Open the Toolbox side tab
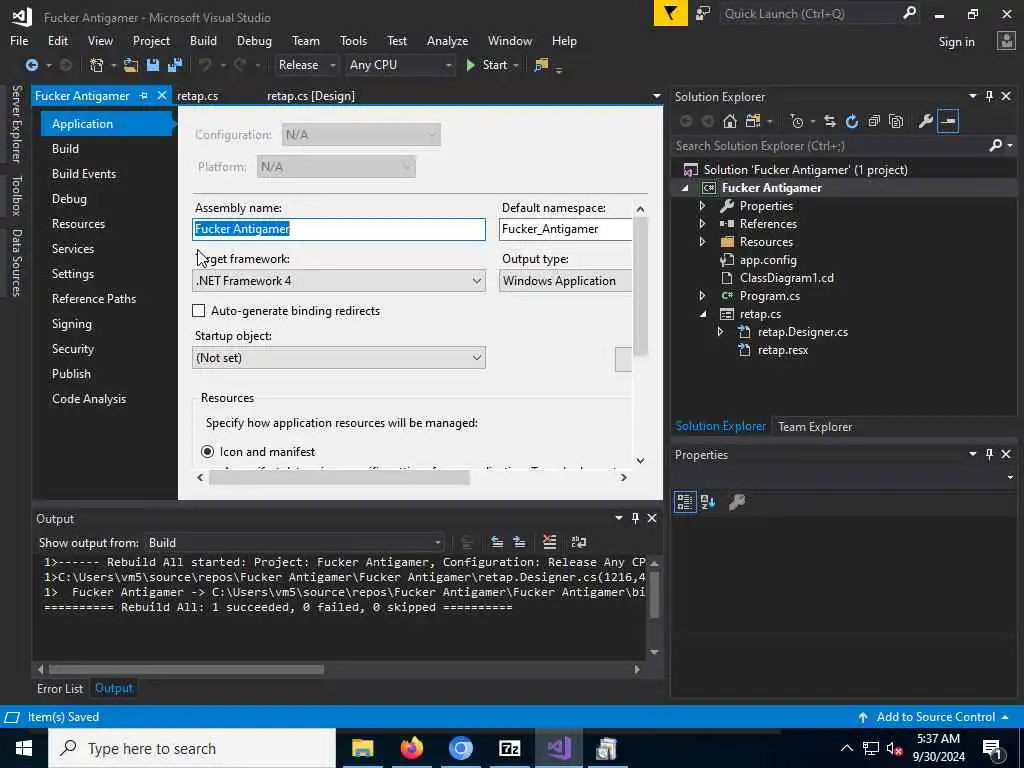1024x768 pixels. pos(16,195)
